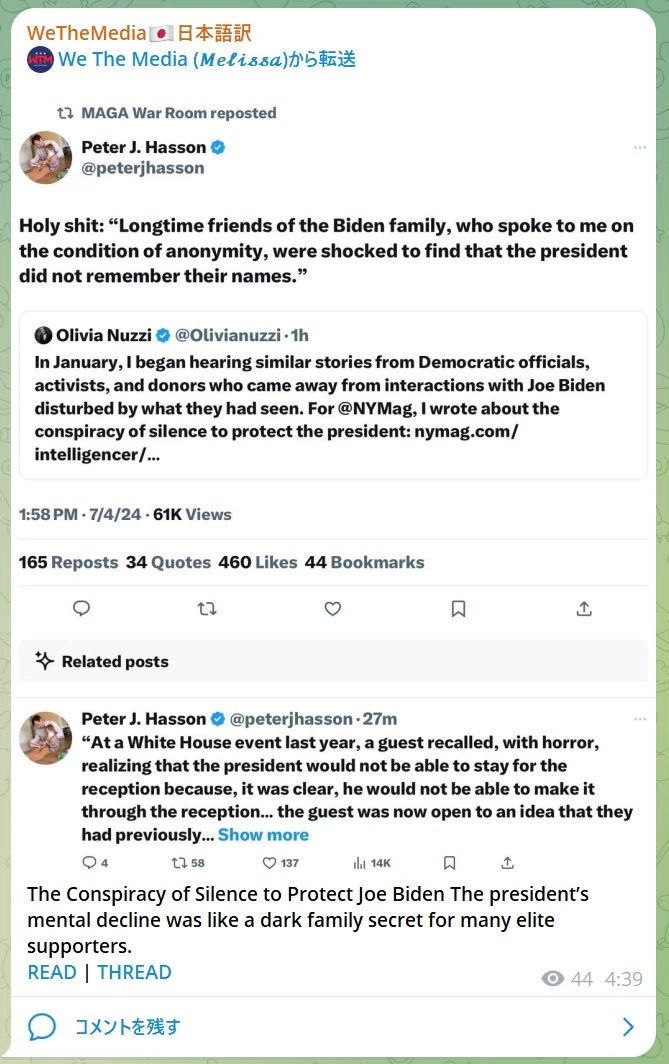Open the THREAD link
669x1064 pixels.
click(134, 972)
